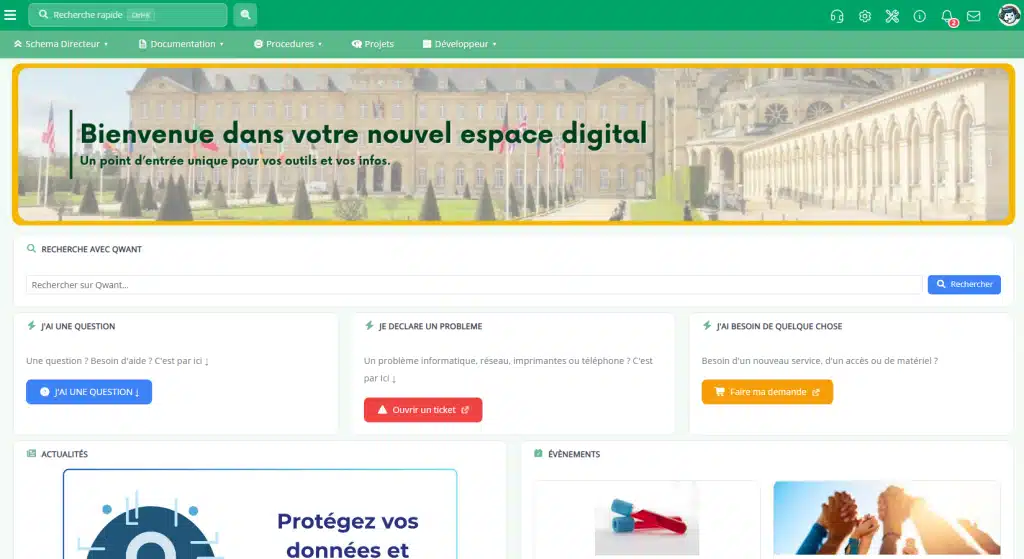
Task: Open the notifications bell
Action: (x=948, y=17)
